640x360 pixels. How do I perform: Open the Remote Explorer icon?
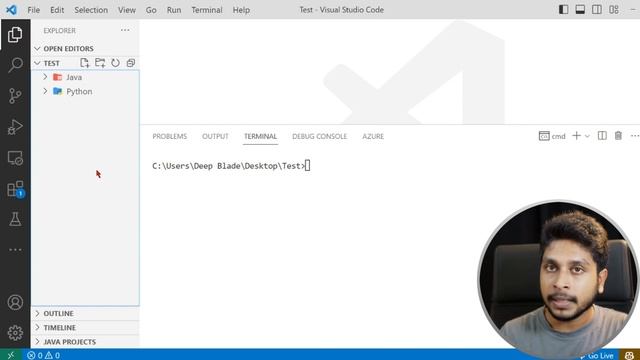coord(15,158)
